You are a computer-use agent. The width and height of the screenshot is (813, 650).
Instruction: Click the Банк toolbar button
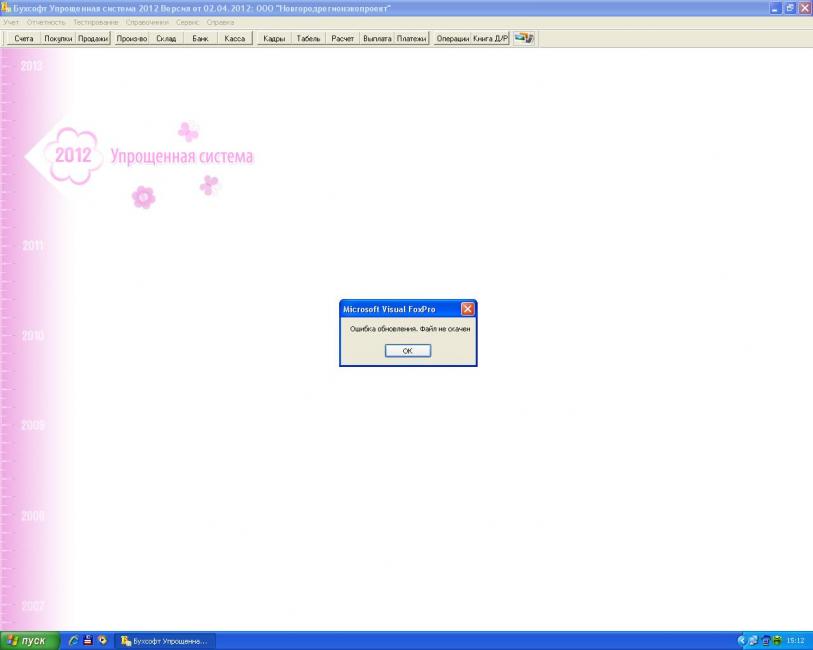pyautogui.click(x=200, y=38)
